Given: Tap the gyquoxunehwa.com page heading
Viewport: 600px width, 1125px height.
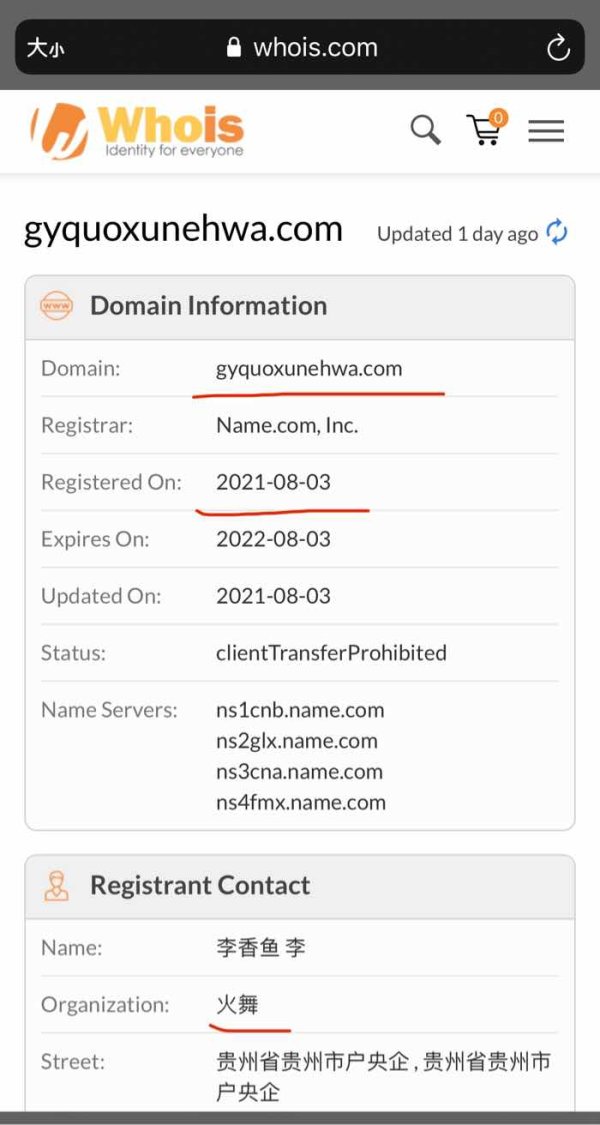Looking at the screenshot, I should point(183,230).
